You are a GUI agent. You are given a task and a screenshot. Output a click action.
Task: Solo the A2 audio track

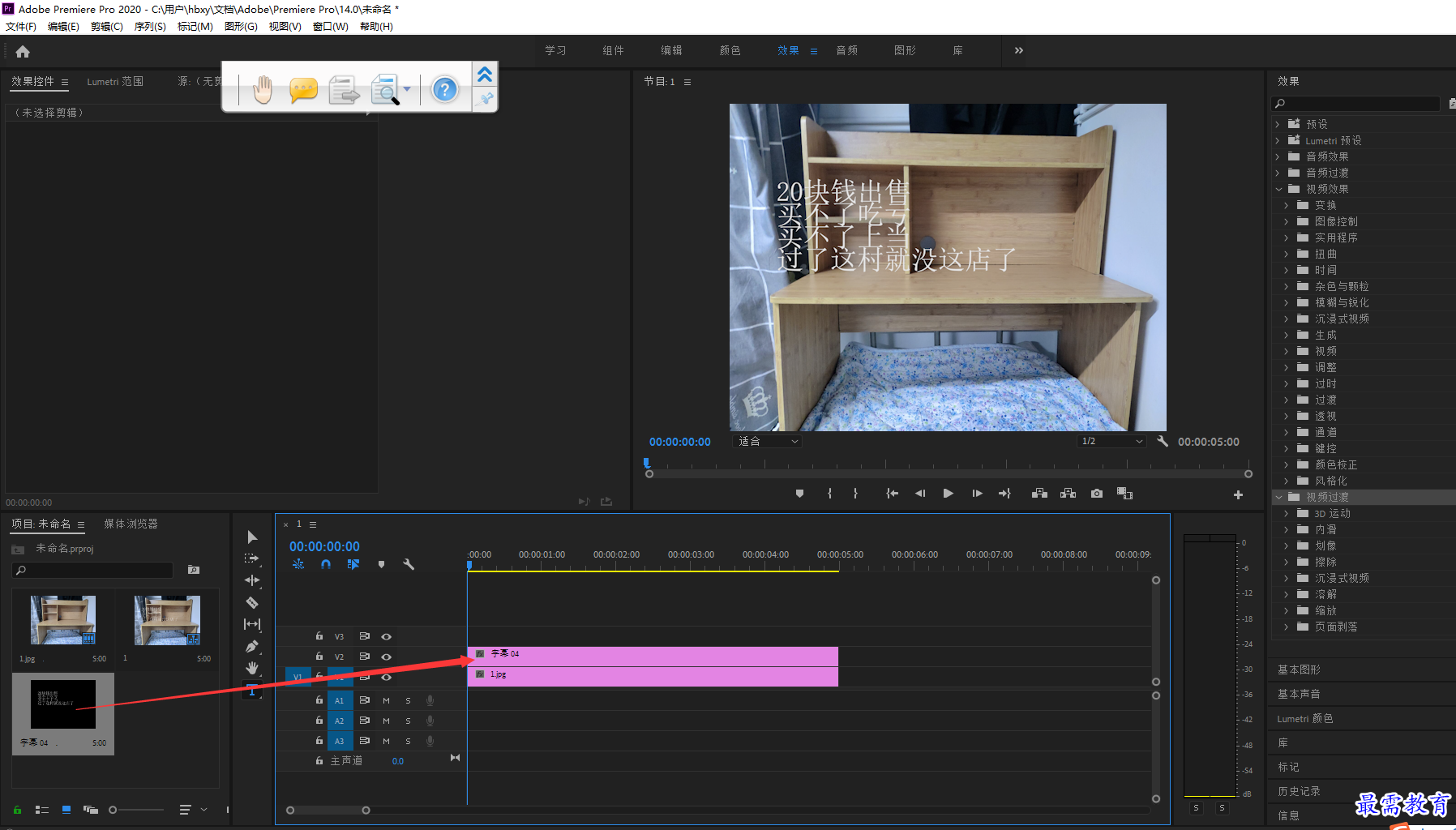click(408, 721)
